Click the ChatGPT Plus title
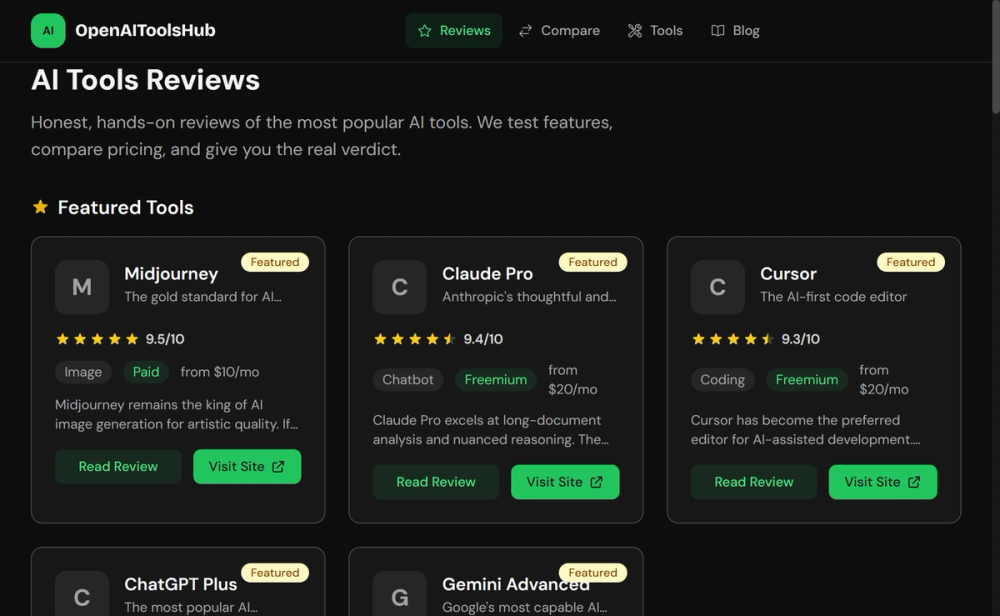The image size is (1000, 616). (x=180, y=584)
